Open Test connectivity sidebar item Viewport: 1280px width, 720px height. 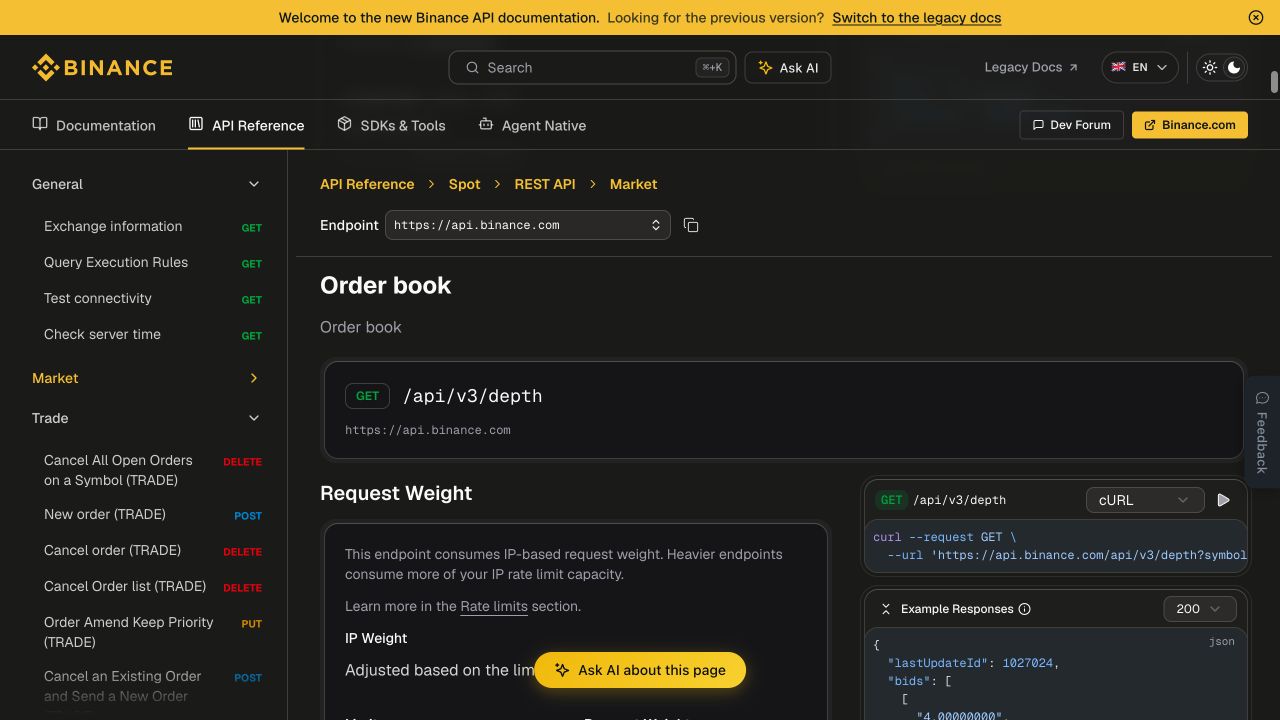pyautogui.click(x=153, y=299)
